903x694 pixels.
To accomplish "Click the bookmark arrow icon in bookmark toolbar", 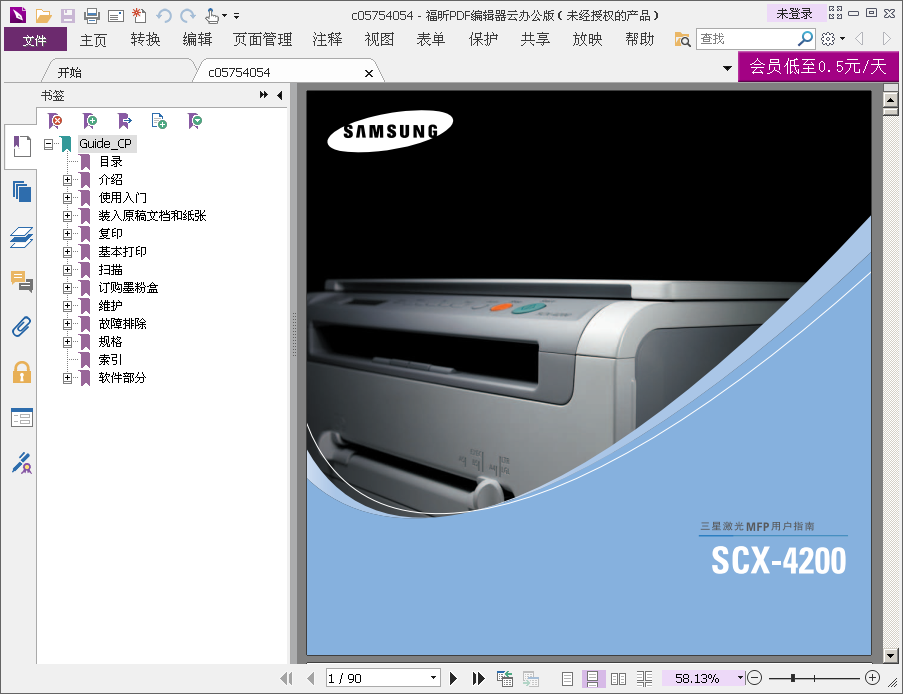I will pos(124,120).
